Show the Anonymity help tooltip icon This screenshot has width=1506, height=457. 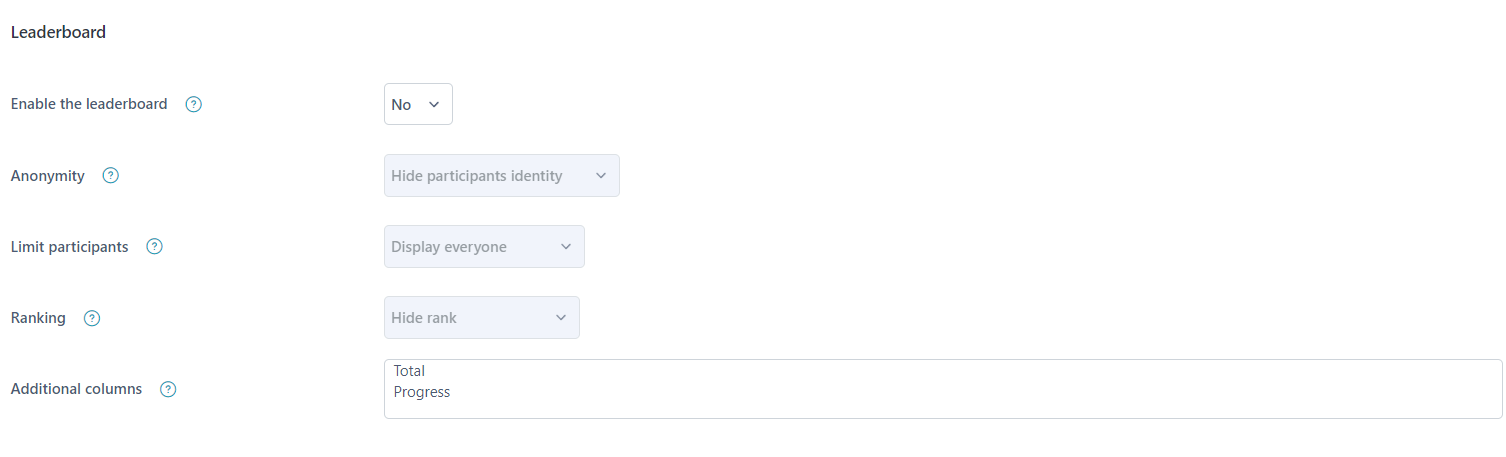point(111,175)
